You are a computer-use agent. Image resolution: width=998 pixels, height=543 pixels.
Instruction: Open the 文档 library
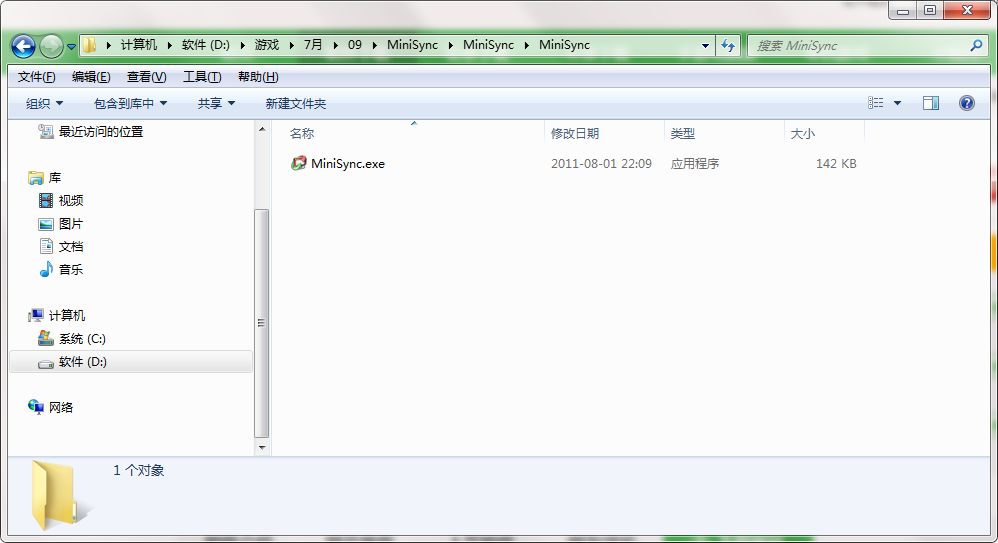tap(71, 246)
